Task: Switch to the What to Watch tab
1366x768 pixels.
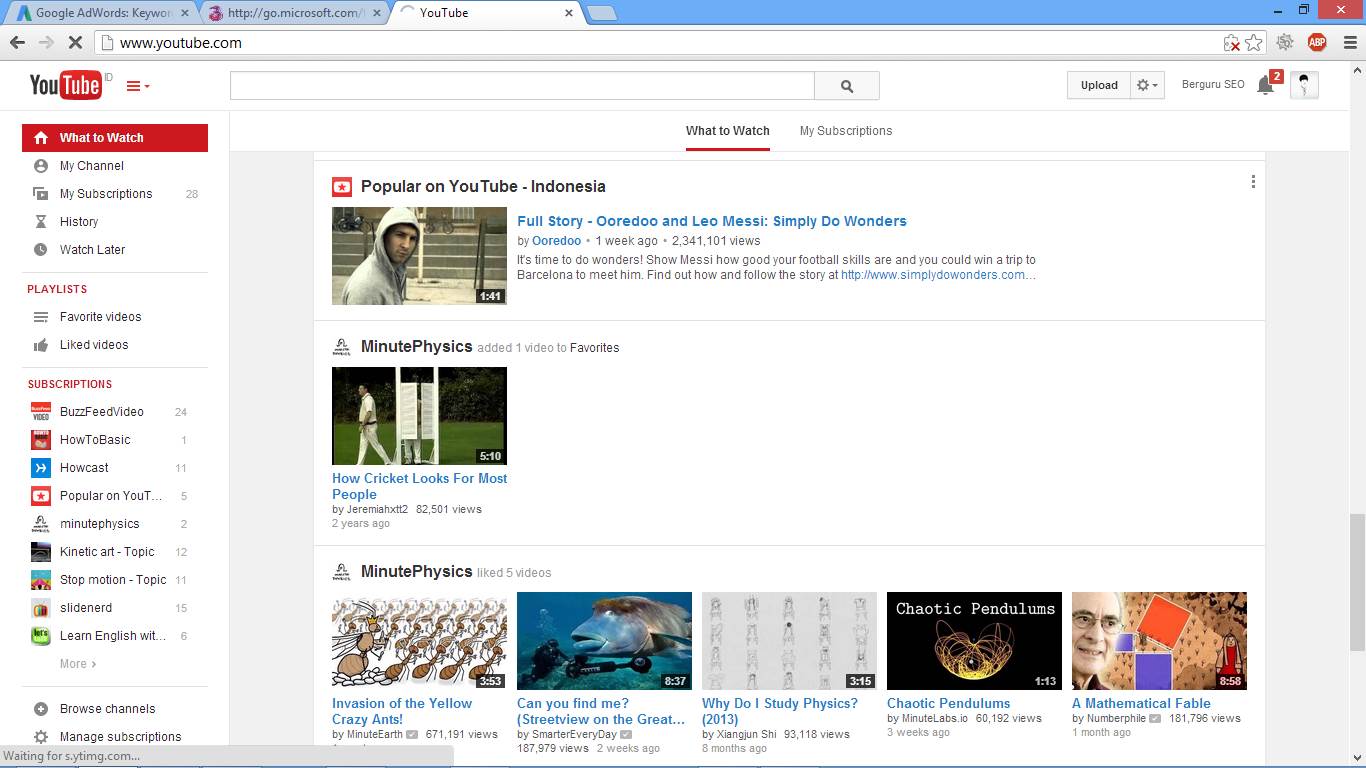Action: (x=728, y=131)
